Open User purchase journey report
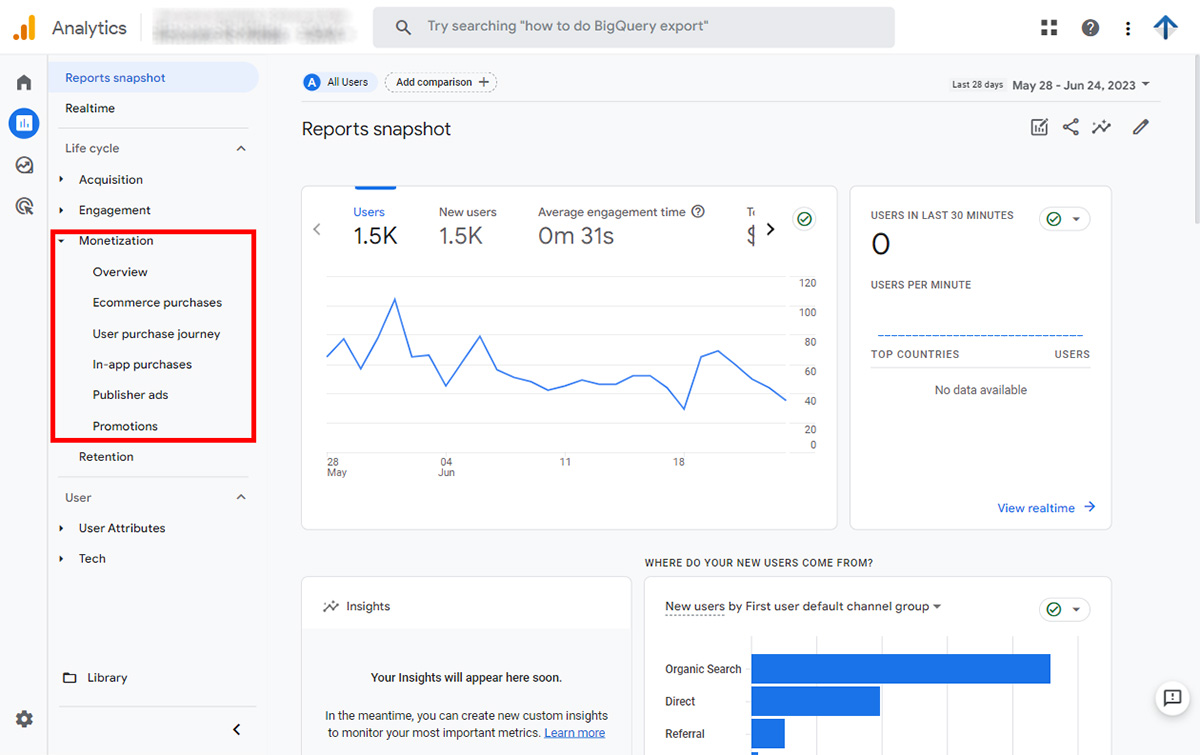 click(156, 334)
